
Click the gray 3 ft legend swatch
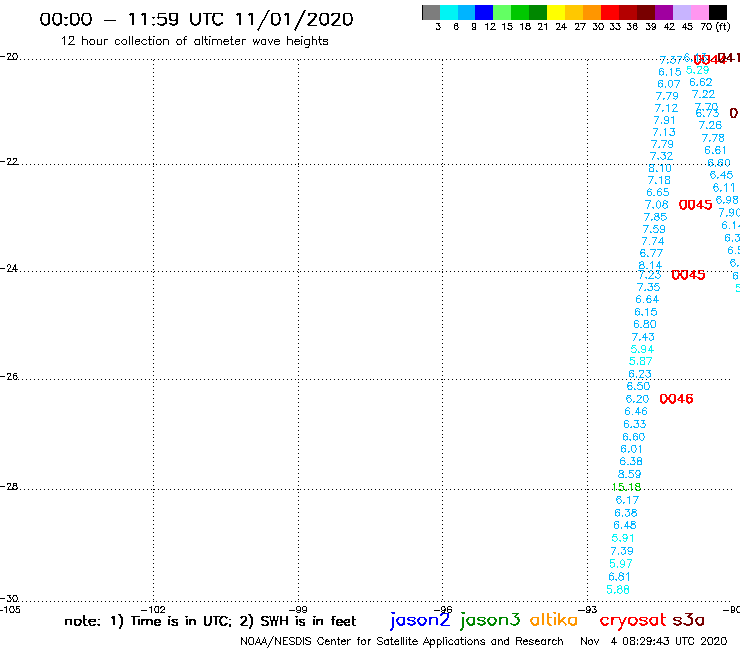[431, 12]
